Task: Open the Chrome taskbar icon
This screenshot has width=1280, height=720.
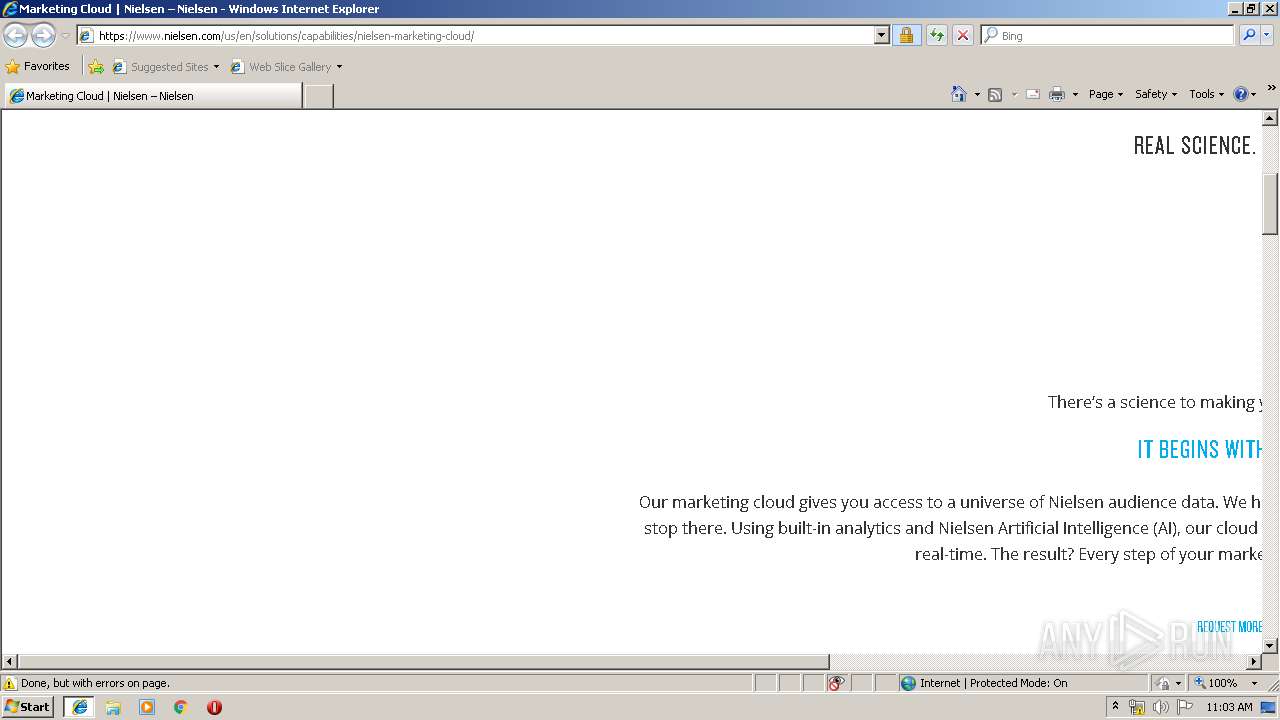Action: pos(181,707)
